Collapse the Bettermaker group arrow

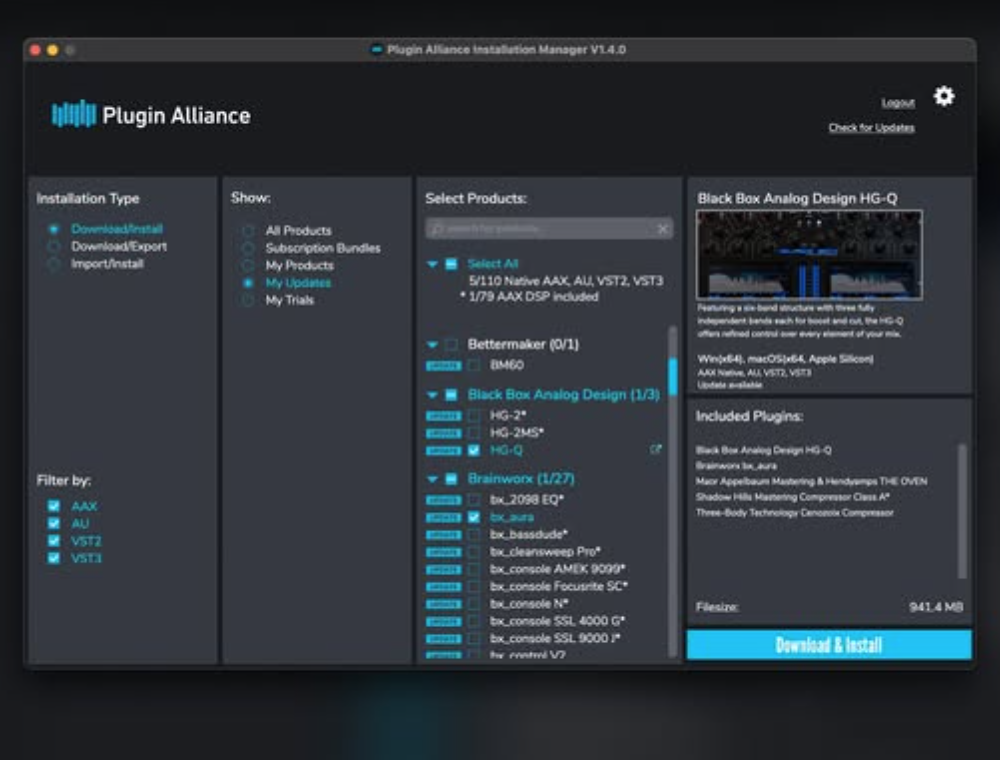(432, 344)
